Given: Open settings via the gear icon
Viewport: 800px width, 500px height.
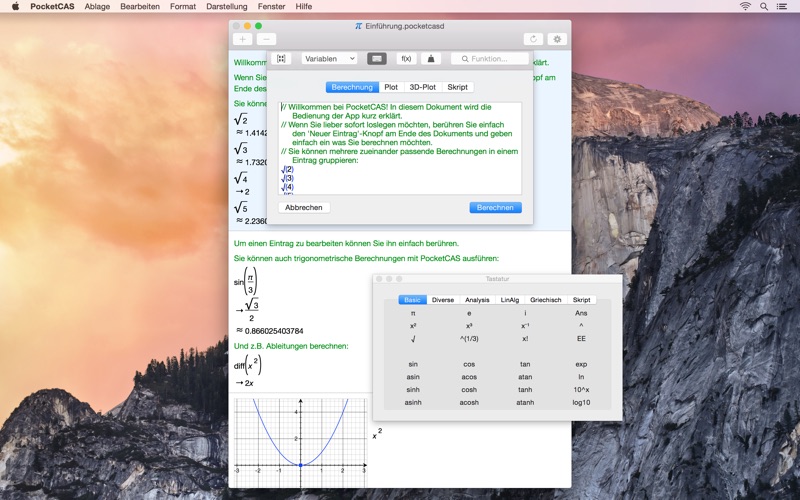Looking at the screenshot, I should point(557,39).
